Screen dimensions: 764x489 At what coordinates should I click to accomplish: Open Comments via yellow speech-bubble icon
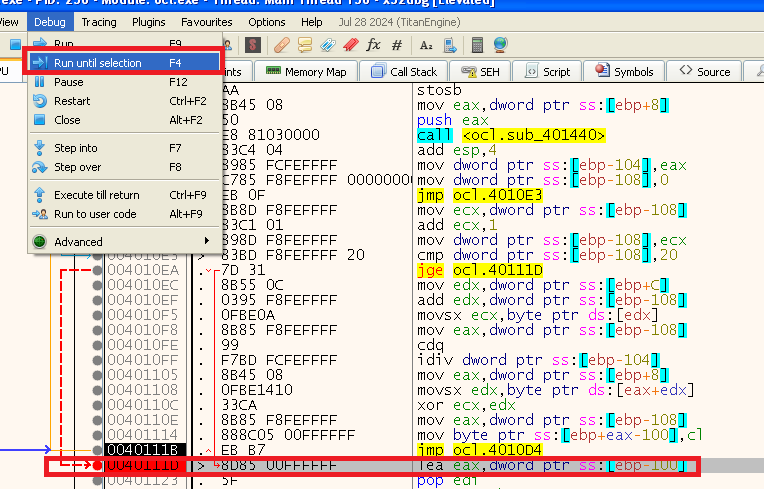coord(304,45)
